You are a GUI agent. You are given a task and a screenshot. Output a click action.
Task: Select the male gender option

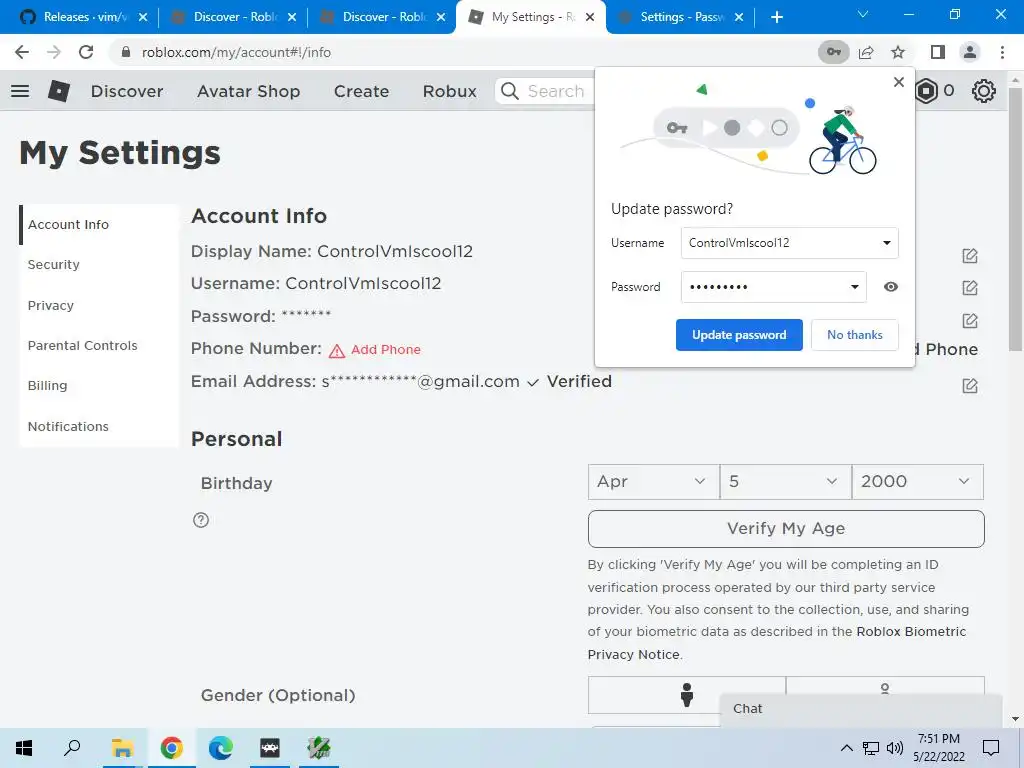(x=686, y=695)
